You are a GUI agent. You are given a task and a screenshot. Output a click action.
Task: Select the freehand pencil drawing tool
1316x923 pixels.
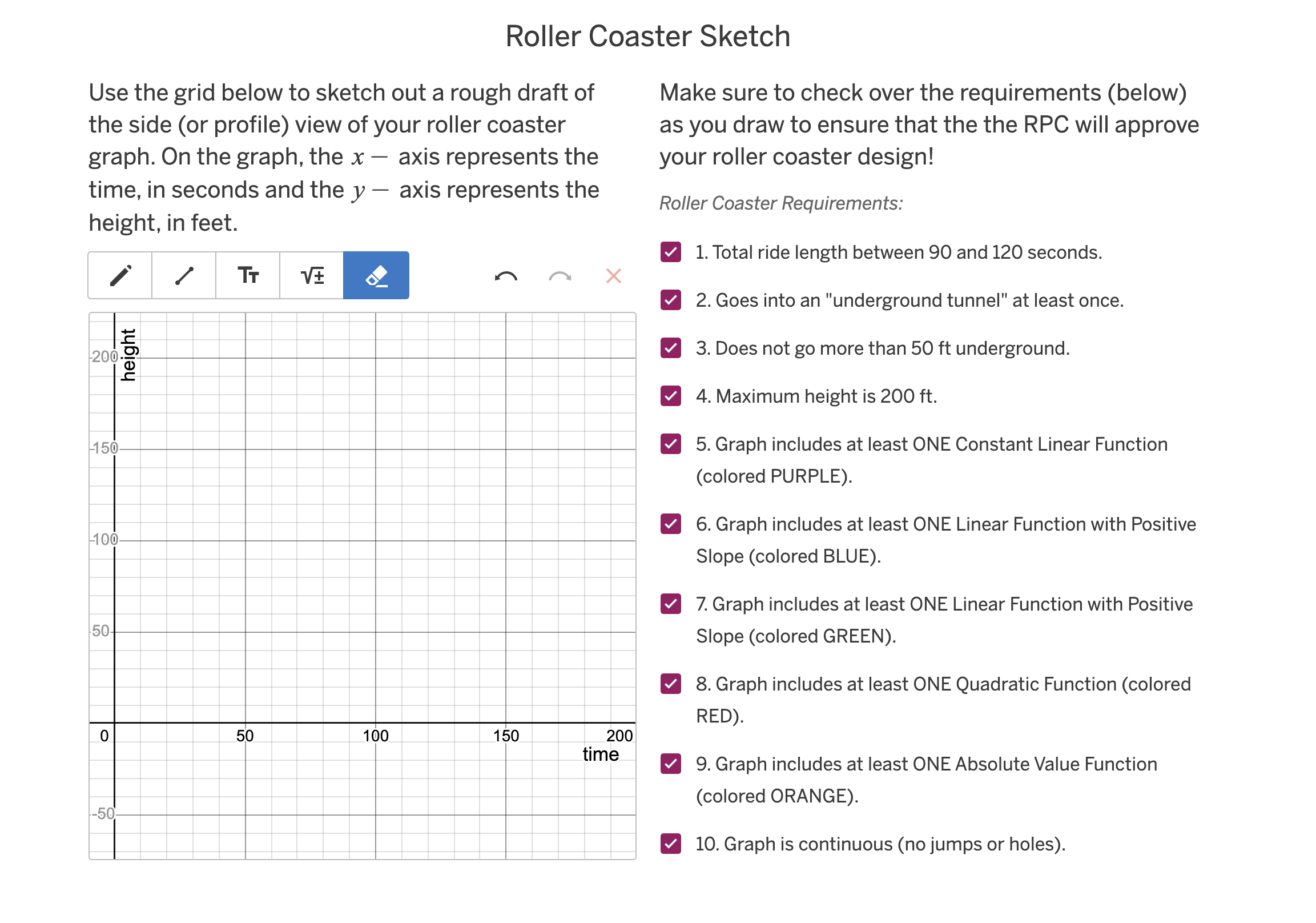[x=120, y=275]
